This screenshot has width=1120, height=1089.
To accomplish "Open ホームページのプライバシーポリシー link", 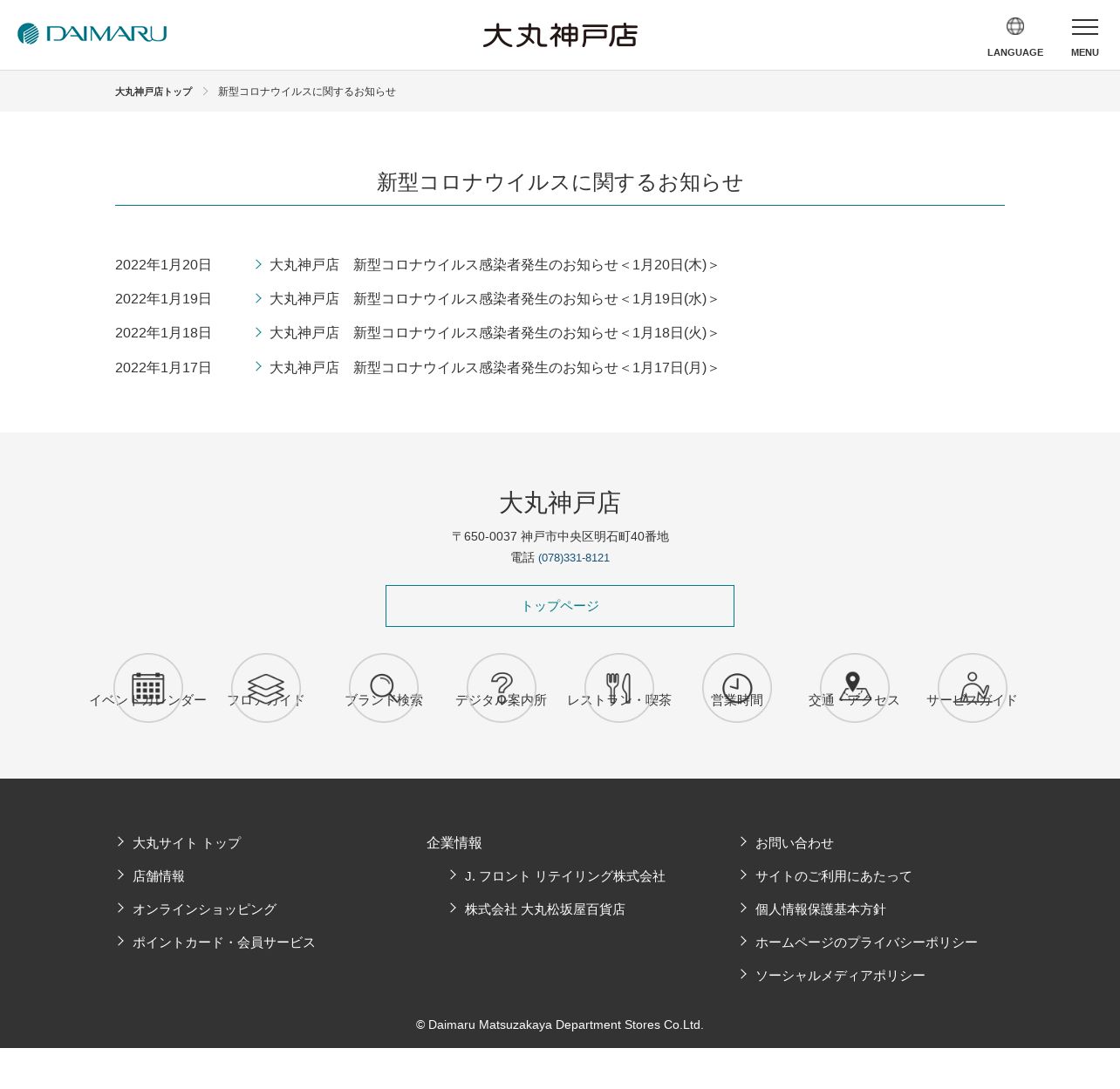I will tap(866, 943).
